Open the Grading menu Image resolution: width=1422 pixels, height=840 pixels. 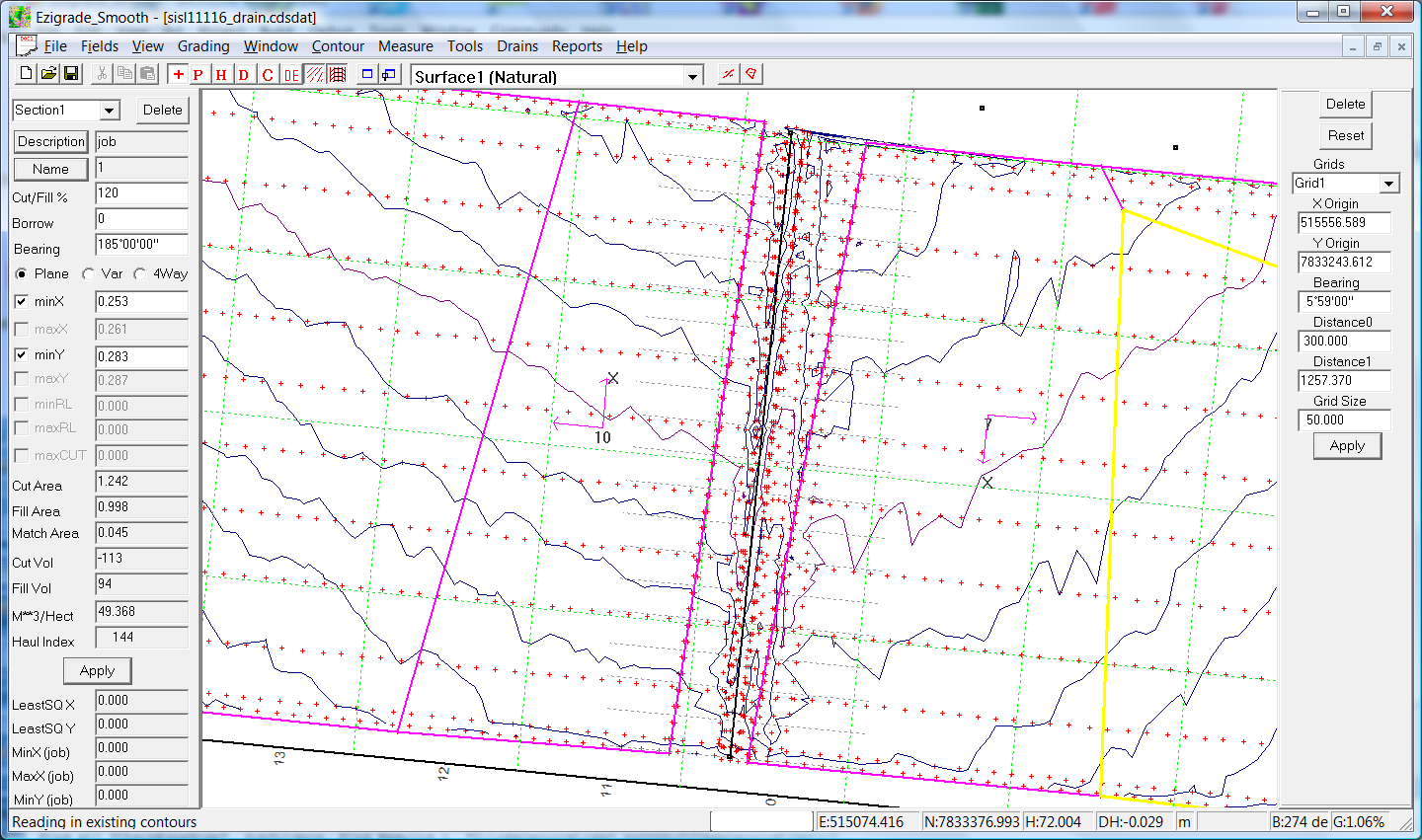[203, 46]
